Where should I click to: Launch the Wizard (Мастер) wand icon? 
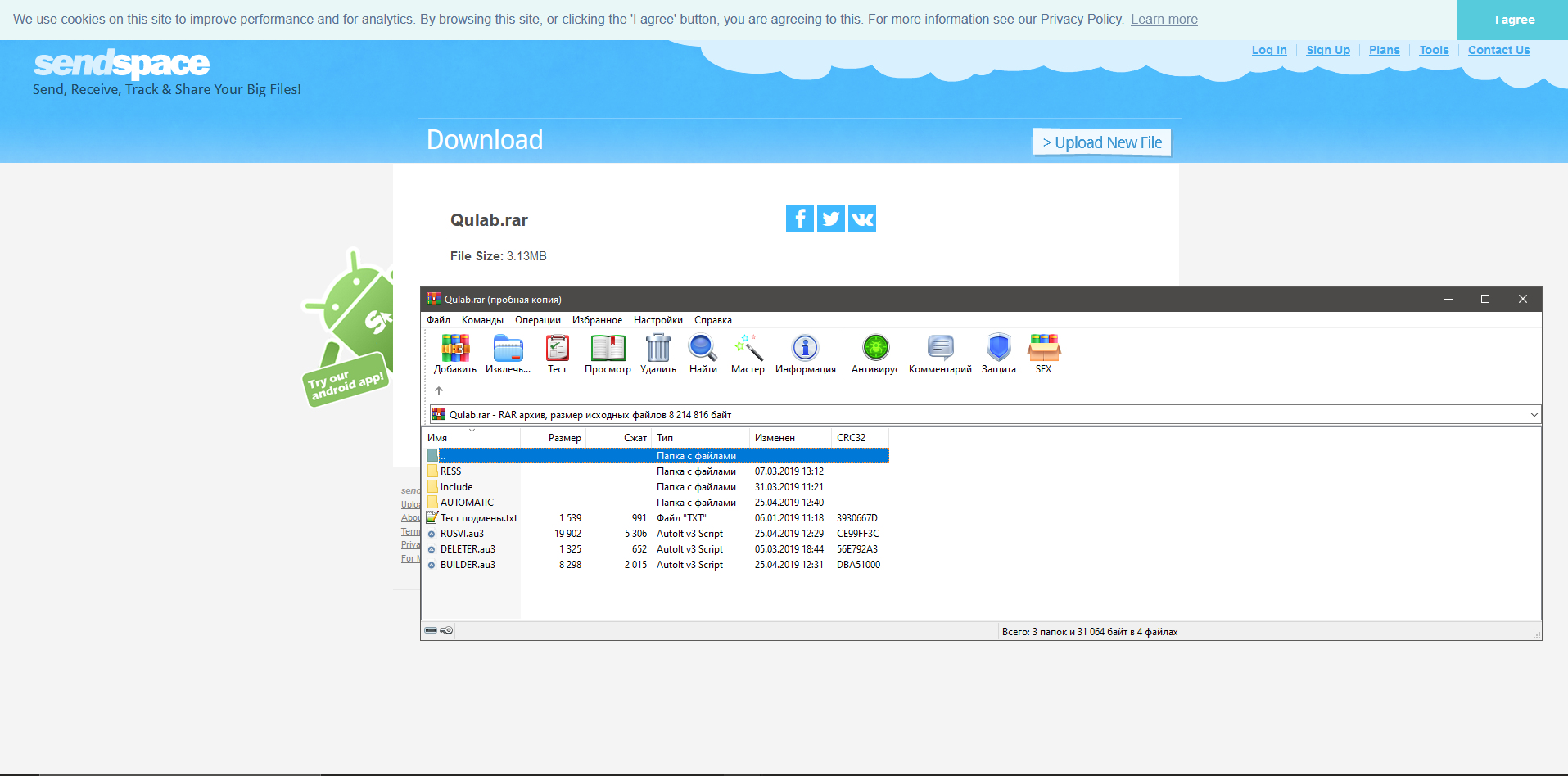748,349
